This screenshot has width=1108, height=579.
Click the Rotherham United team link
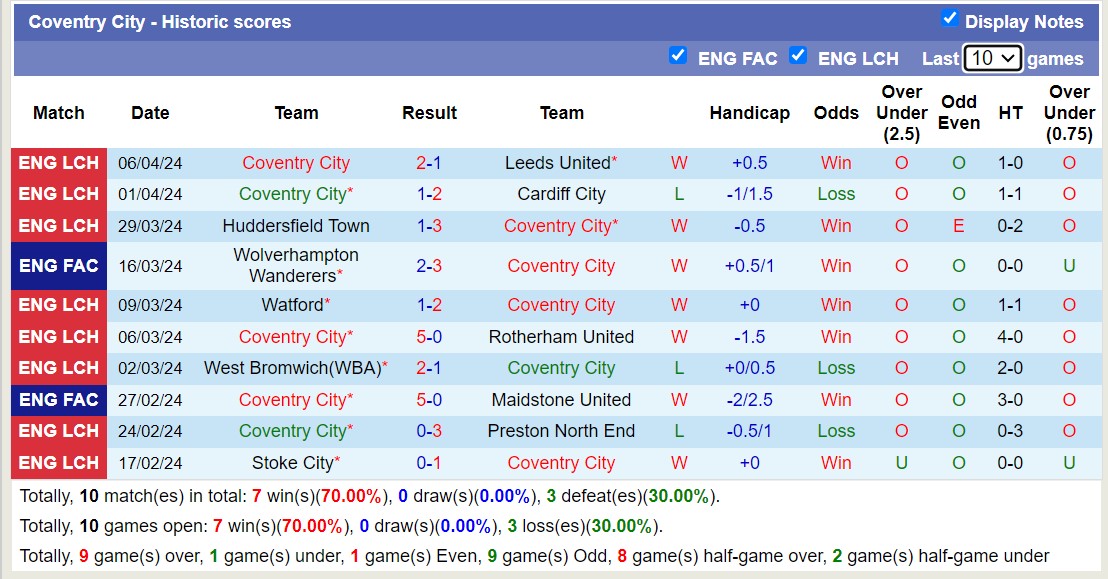(562, 337)
